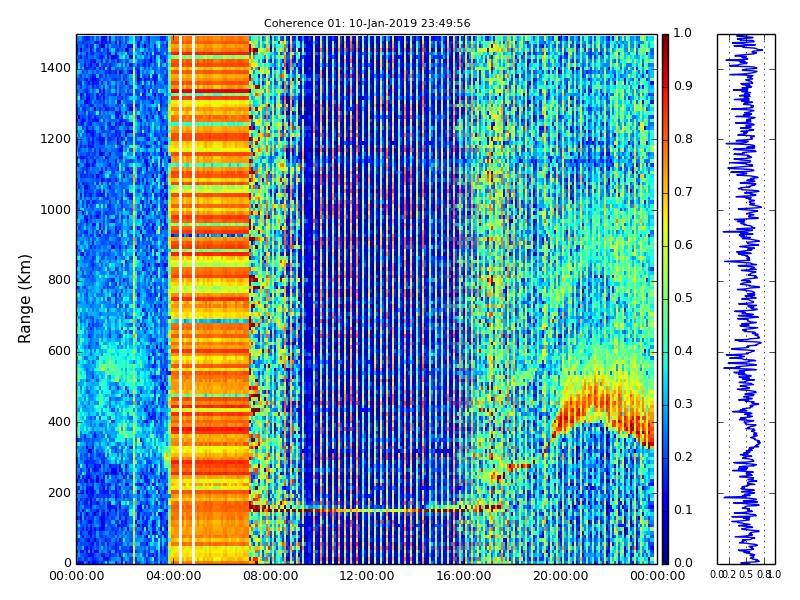Click the 12:00:00 time axis label
This screenshot has height=600, width=800.
coord(367,577)
